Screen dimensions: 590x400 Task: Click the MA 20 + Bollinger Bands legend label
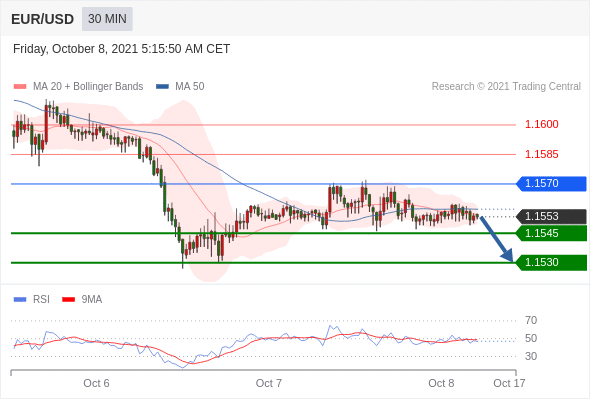pyautogui.click(x=88, y=87)
